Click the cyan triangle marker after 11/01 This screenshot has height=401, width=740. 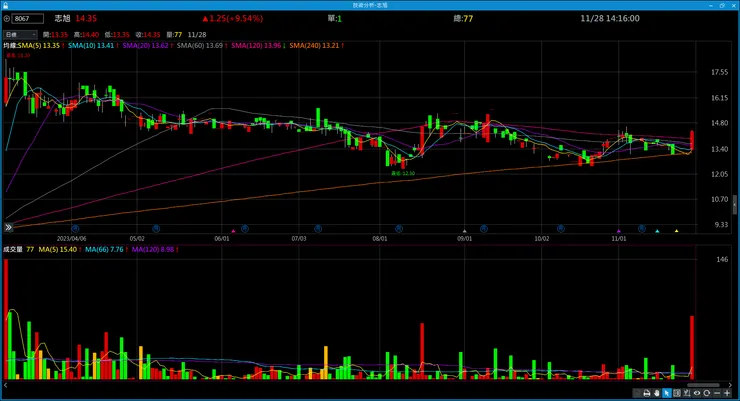pyautogui.click(x=657, y=231)
